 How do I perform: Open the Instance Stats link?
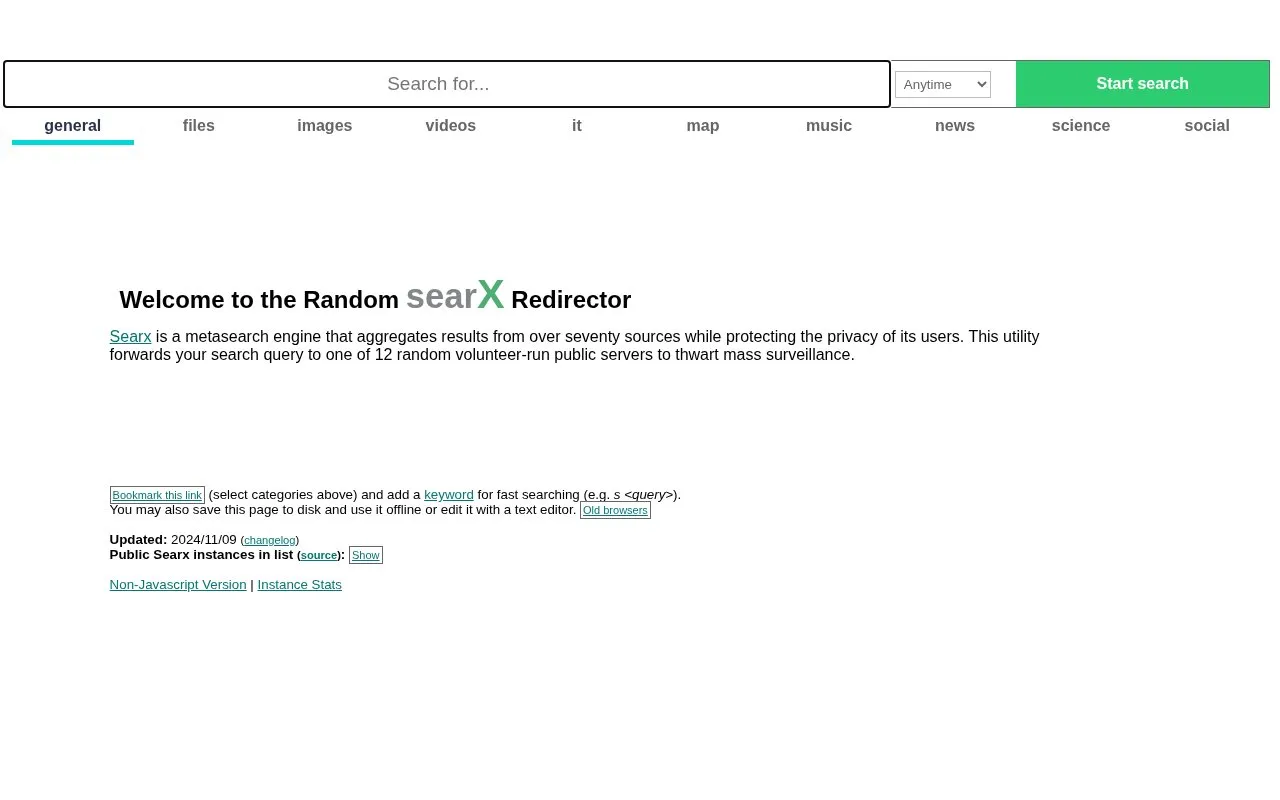300,585
